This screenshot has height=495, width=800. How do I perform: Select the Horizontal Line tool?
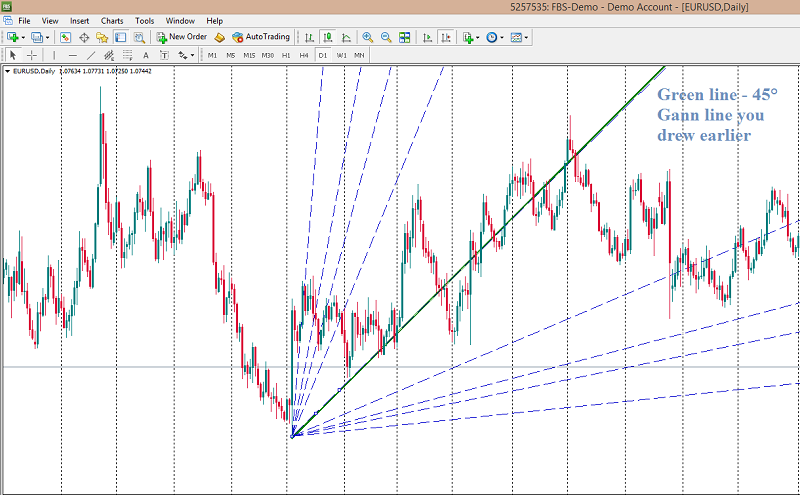point(72,55)
